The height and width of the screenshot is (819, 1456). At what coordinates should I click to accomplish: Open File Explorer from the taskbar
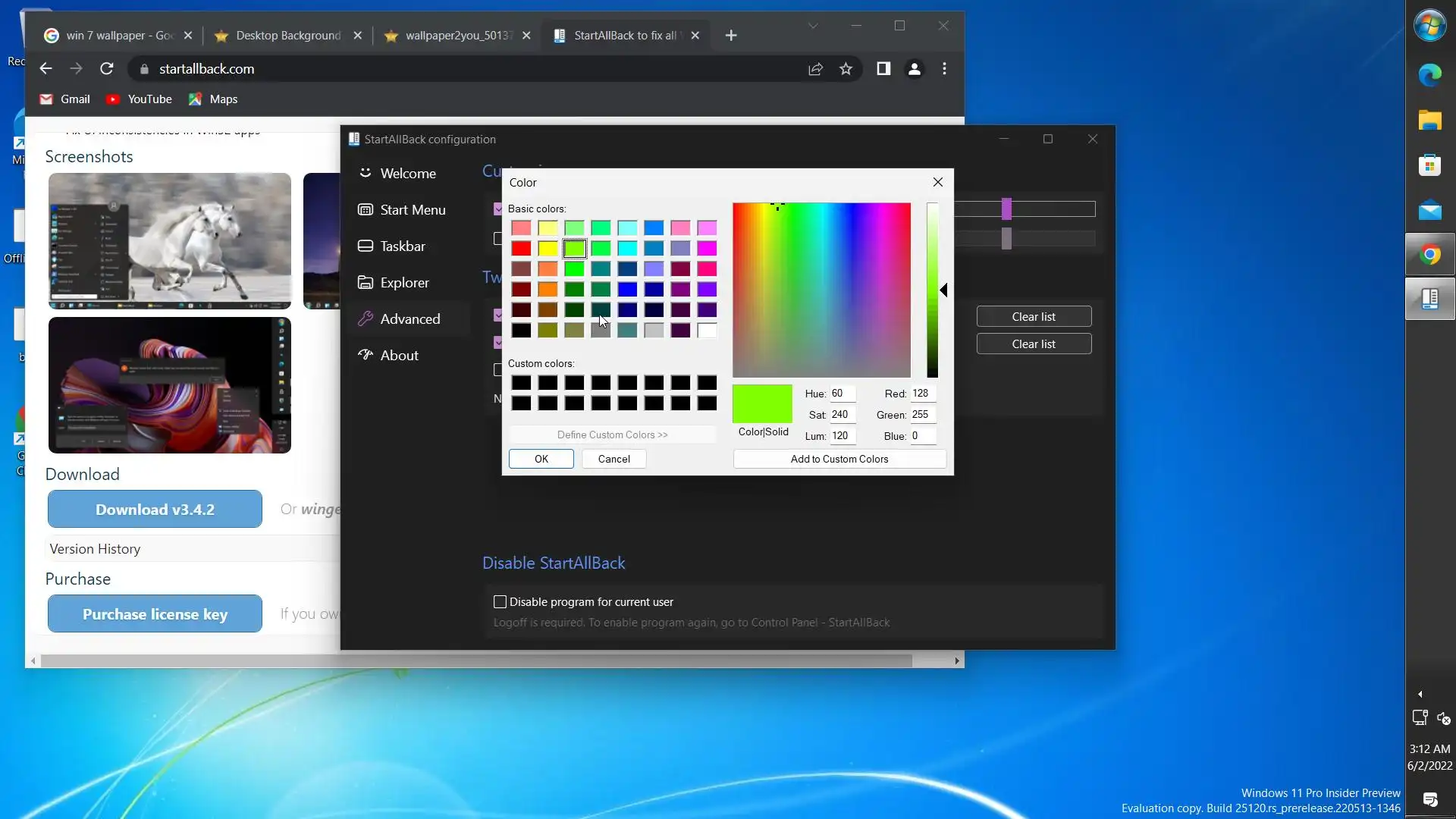1429,120
